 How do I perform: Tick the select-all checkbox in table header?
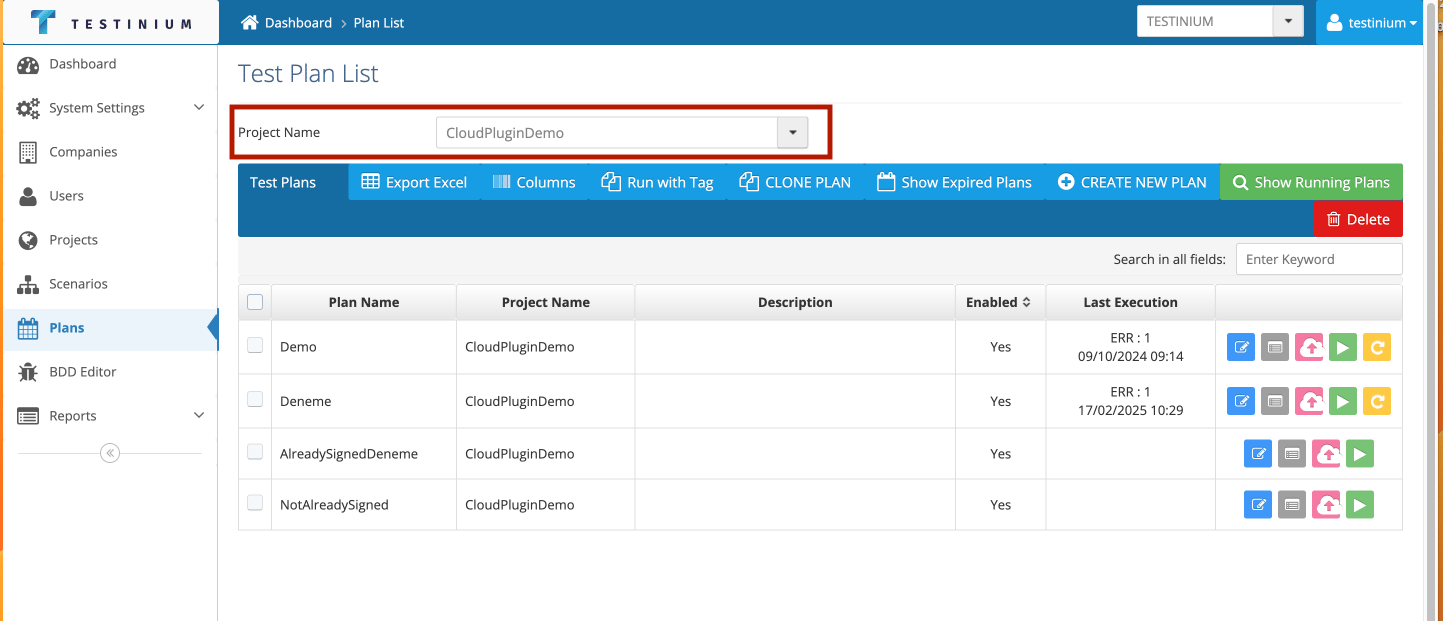click(255, 302)
